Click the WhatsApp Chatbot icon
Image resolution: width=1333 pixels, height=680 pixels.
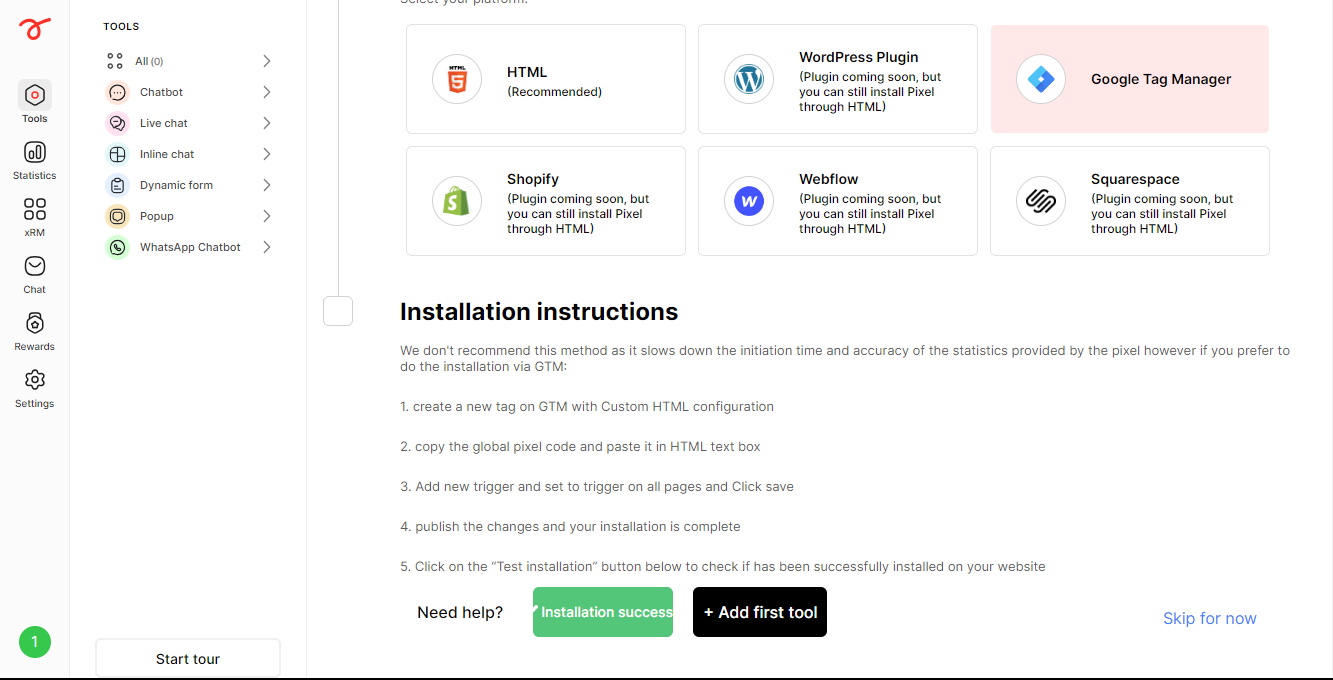coord(117,247)
